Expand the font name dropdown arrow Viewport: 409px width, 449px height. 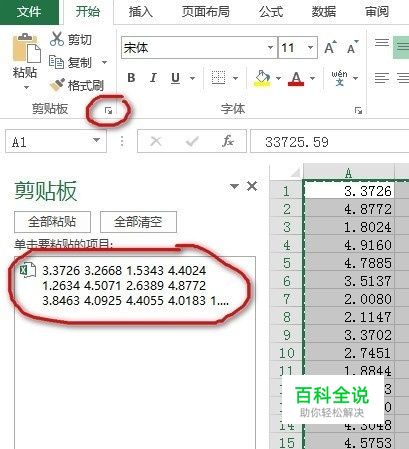tap(271, 48)
